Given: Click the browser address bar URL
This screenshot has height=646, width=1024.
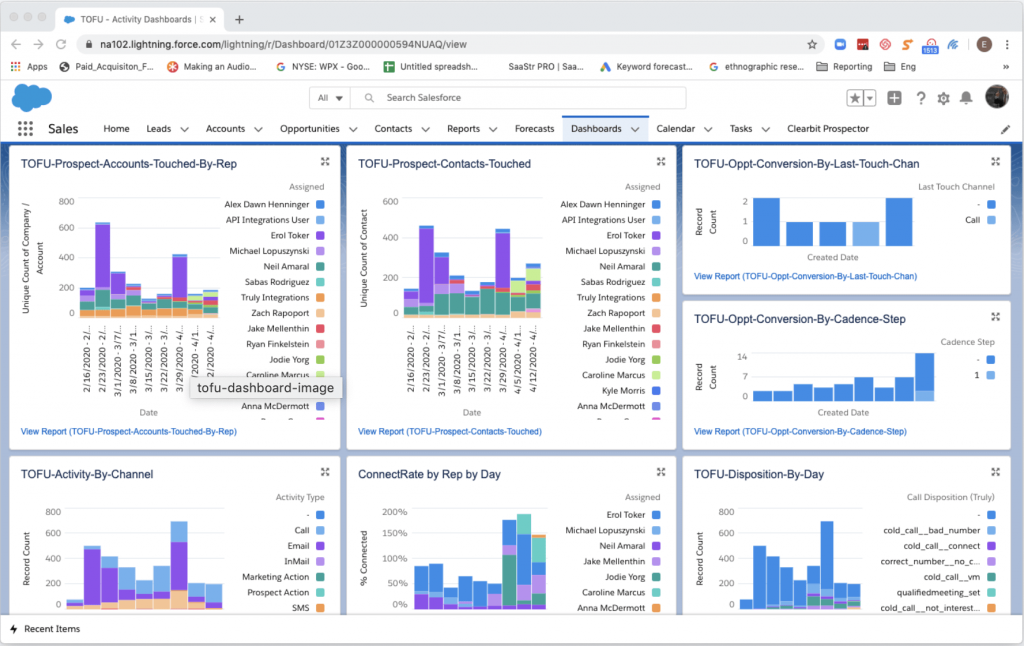Looking at the screenshot, I should (283, 44).
